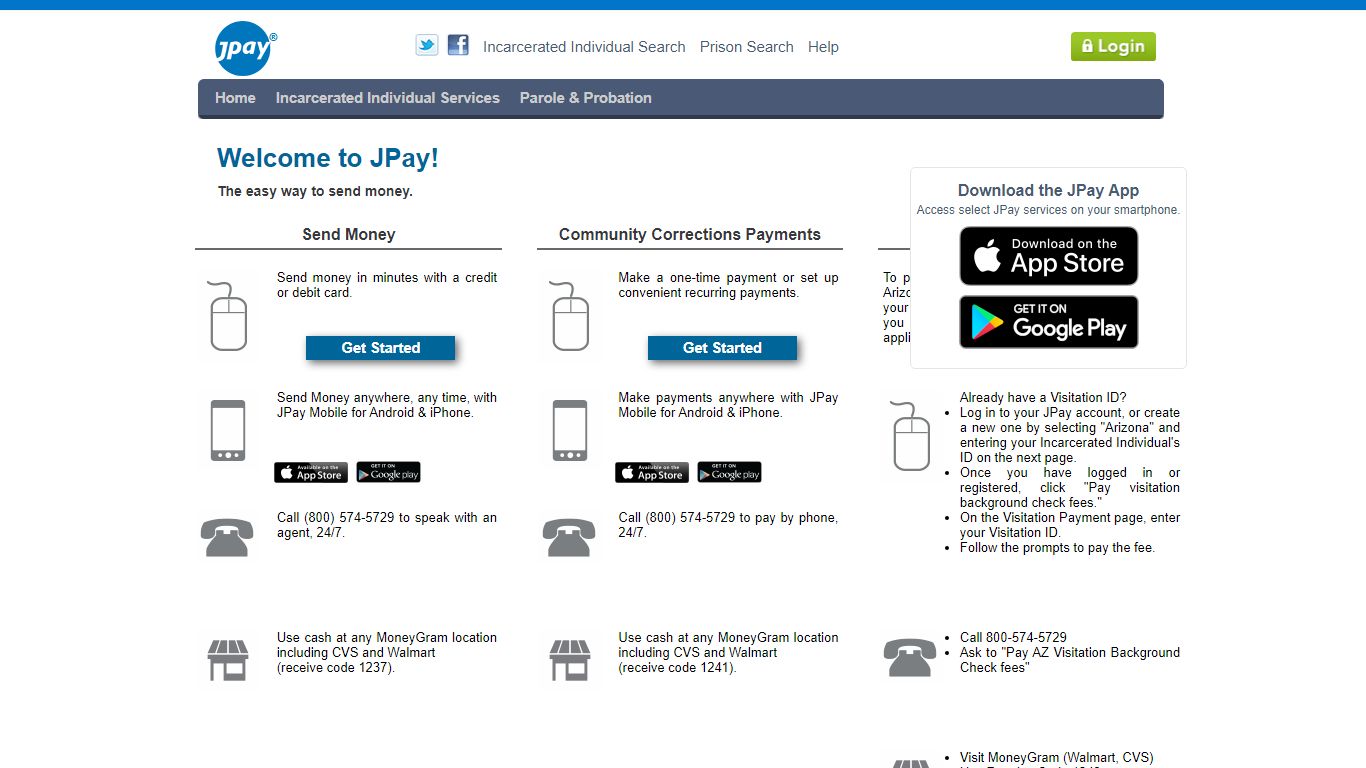The width and height of the screenshot is (1366, 768).
Task: Click the Send Money section heading
Action: coord(349,234)
